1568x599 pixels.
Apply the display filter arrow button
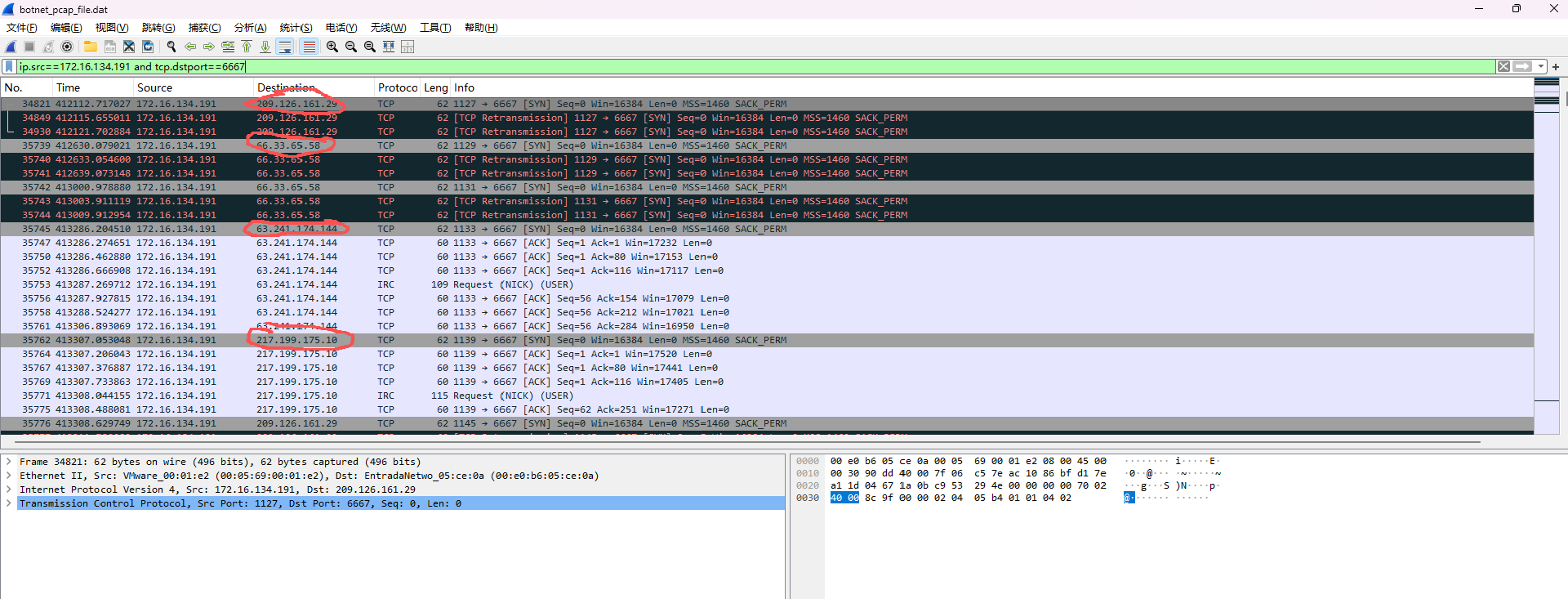click(x=1522, y=66)
